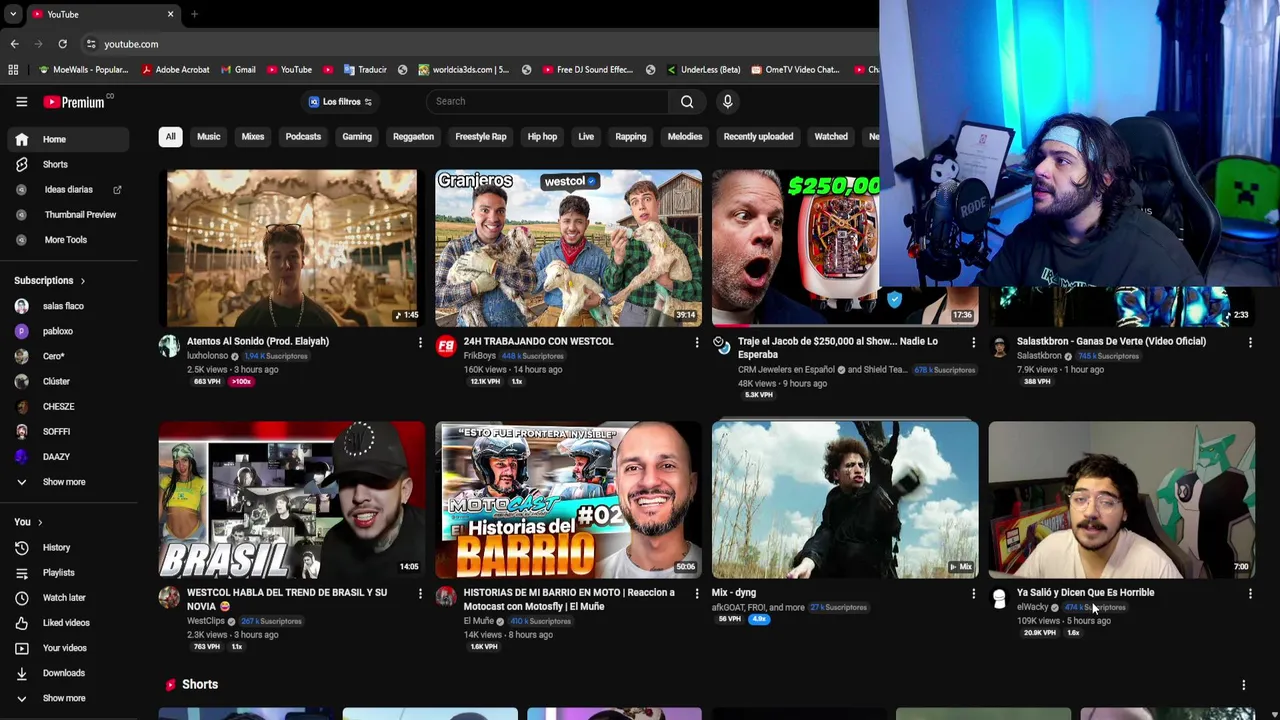1280x720 pixels.
Task: Open Liked videos in the sidebar
Action: 66,622
